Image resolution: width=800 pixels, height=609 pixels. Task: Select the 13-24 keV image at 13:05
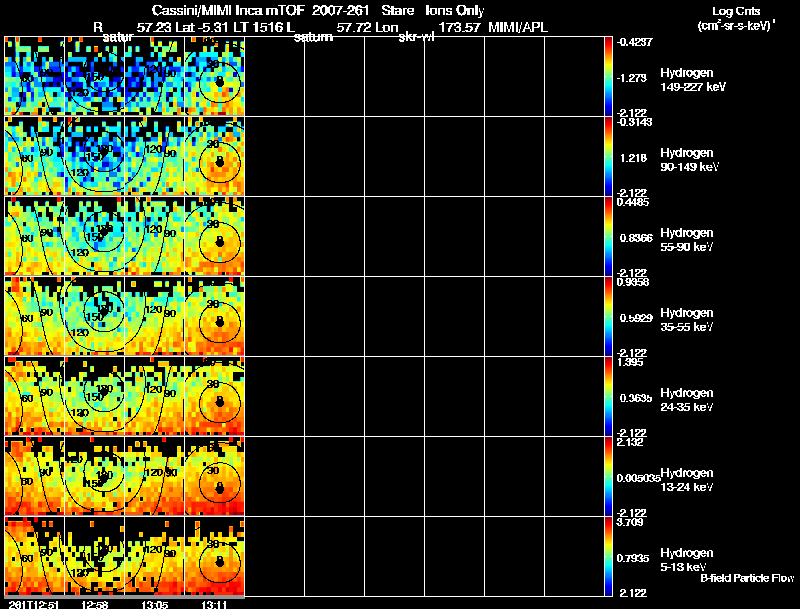tap(154, 477)
